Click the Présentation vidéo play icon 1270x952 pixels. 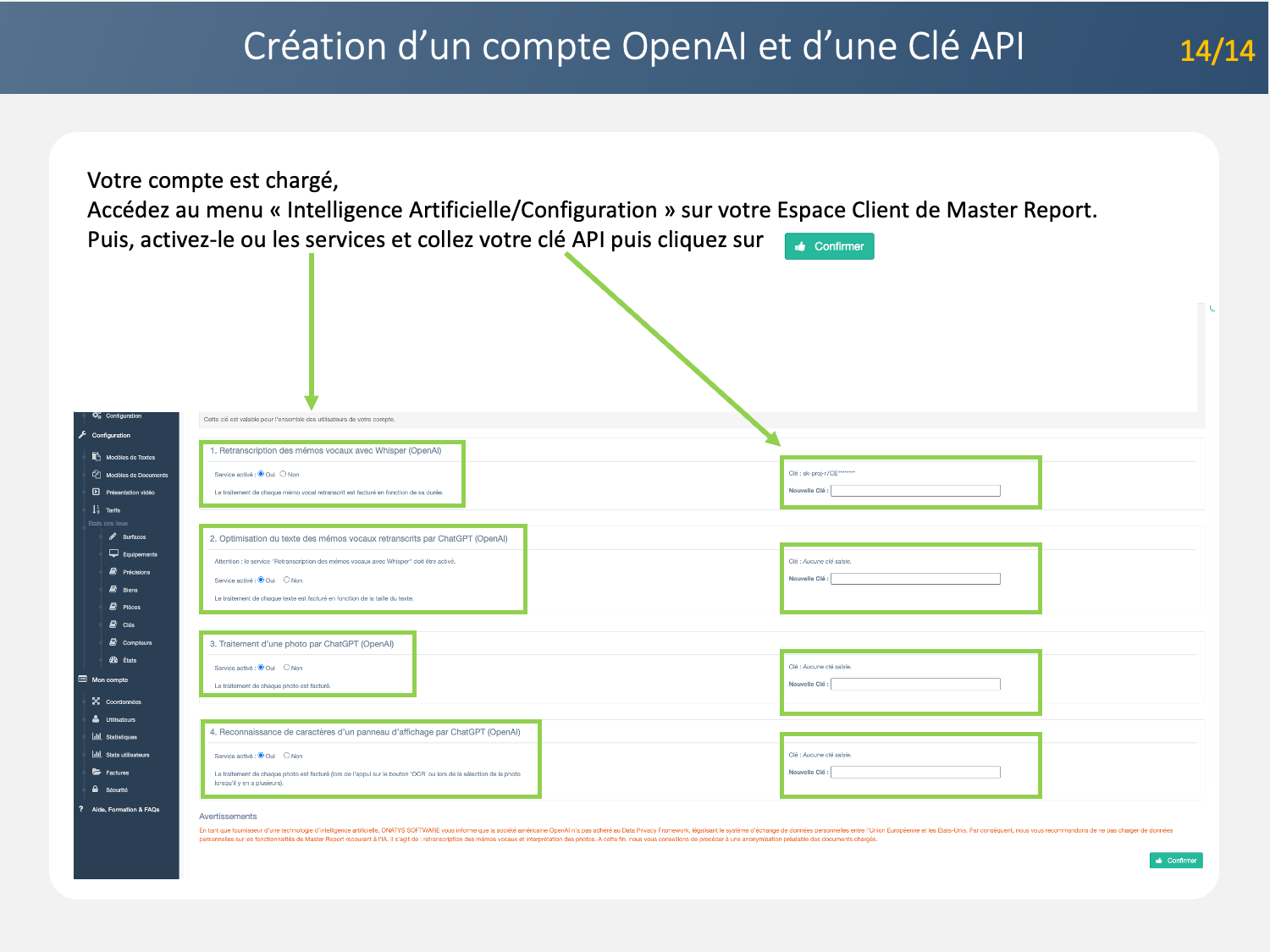pyautogui.click(x=97, y=492)
